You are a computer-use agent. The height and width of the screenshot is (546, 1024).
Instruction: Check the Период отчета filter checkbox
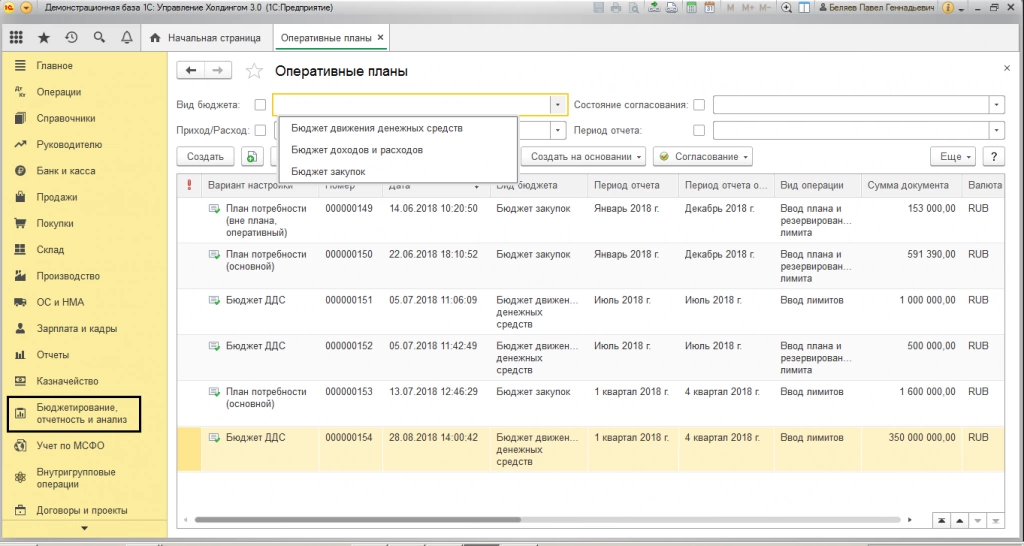tap(699, 130)
